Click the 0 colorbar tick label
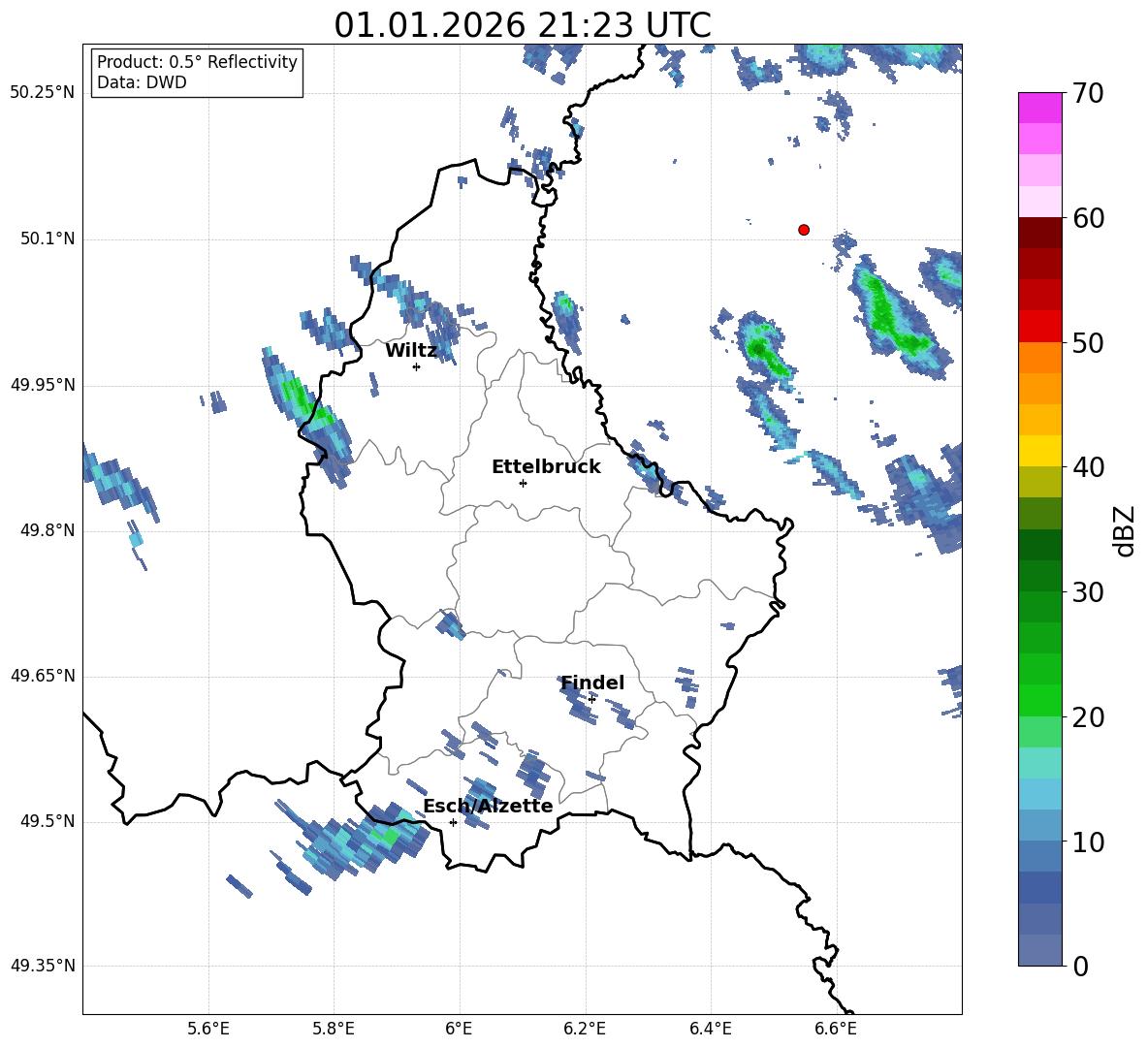The height and width of the screenshot is (1048, 1148). [x=1081, y=966]
